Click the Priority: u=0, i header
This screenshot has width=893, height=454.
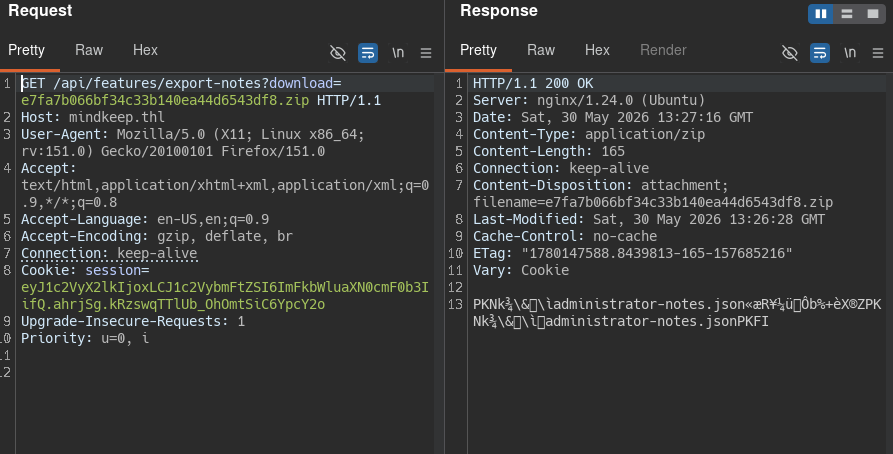(x=85, y=338)
